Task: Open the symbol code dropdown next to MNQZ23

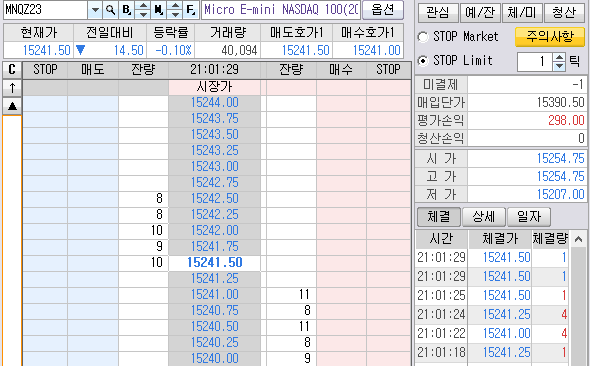Action: point(95,10)
